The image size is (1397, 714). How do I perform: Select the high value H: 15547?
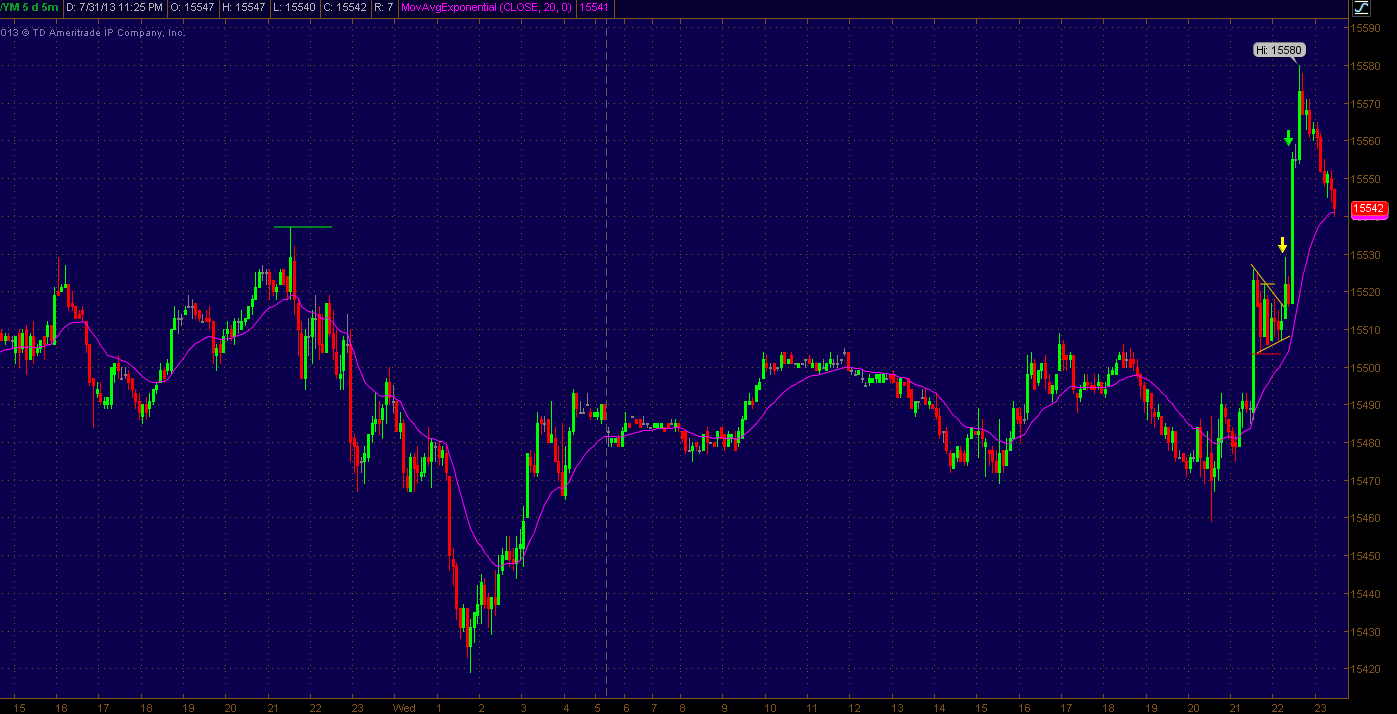(243, 7)
